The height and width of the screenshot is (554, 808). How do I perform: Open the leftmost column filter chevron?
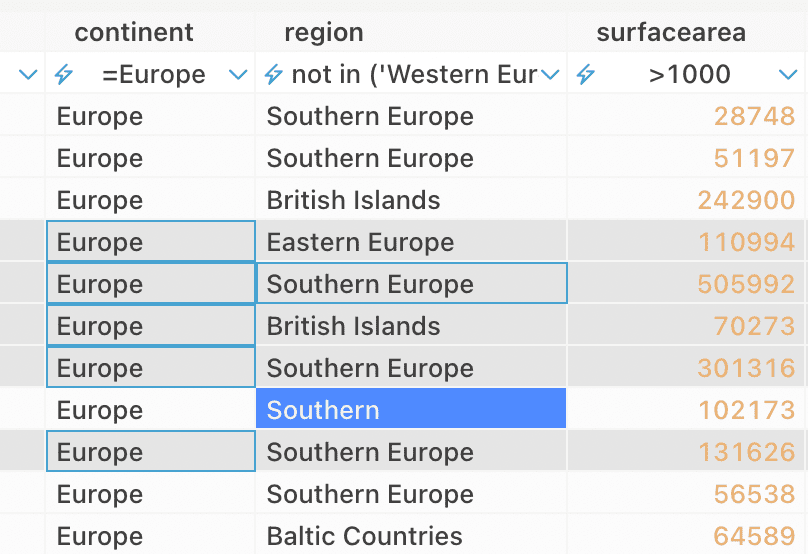pos(28,75)
